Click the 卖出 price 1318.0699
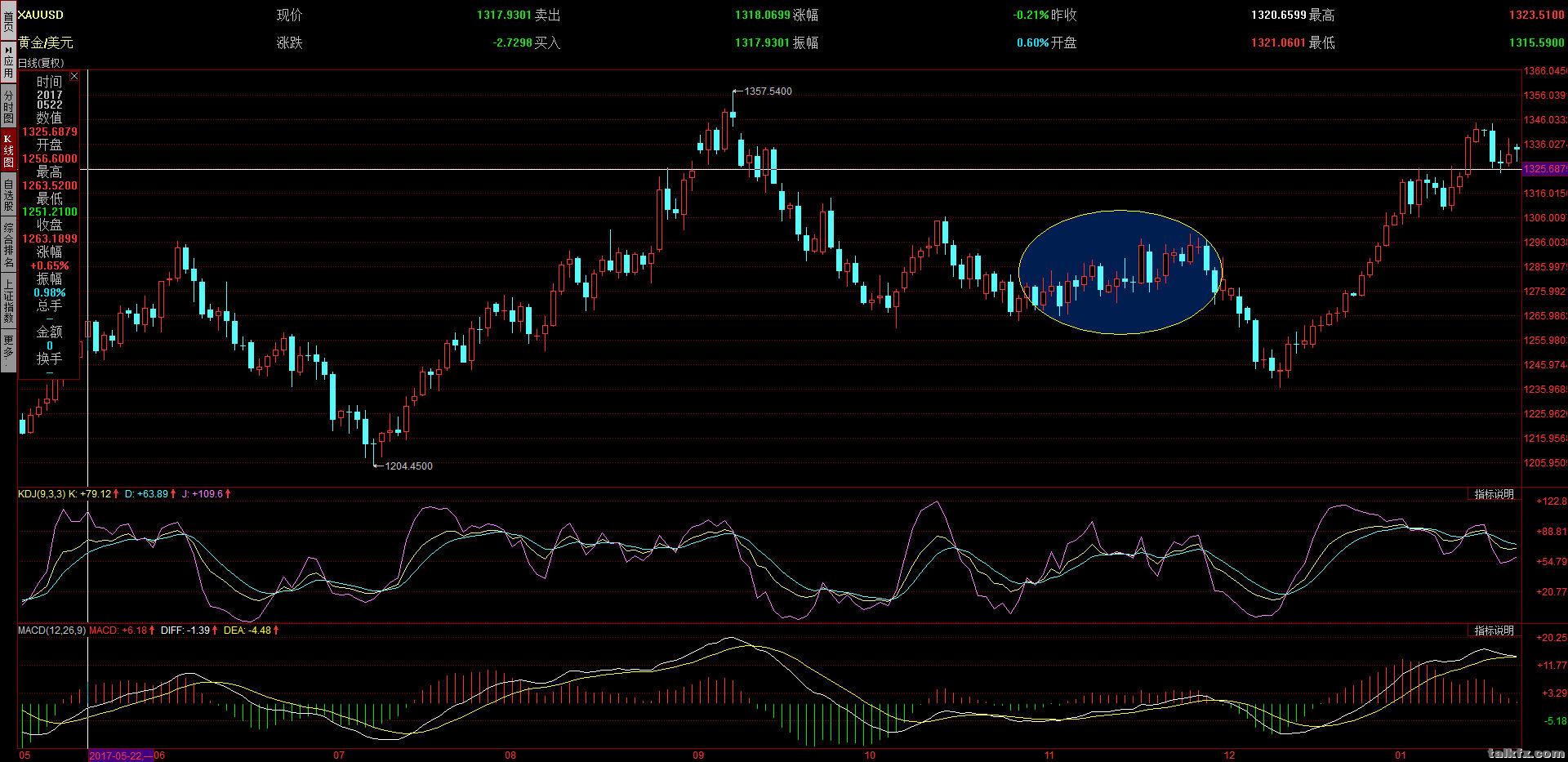 coord(762,15)
